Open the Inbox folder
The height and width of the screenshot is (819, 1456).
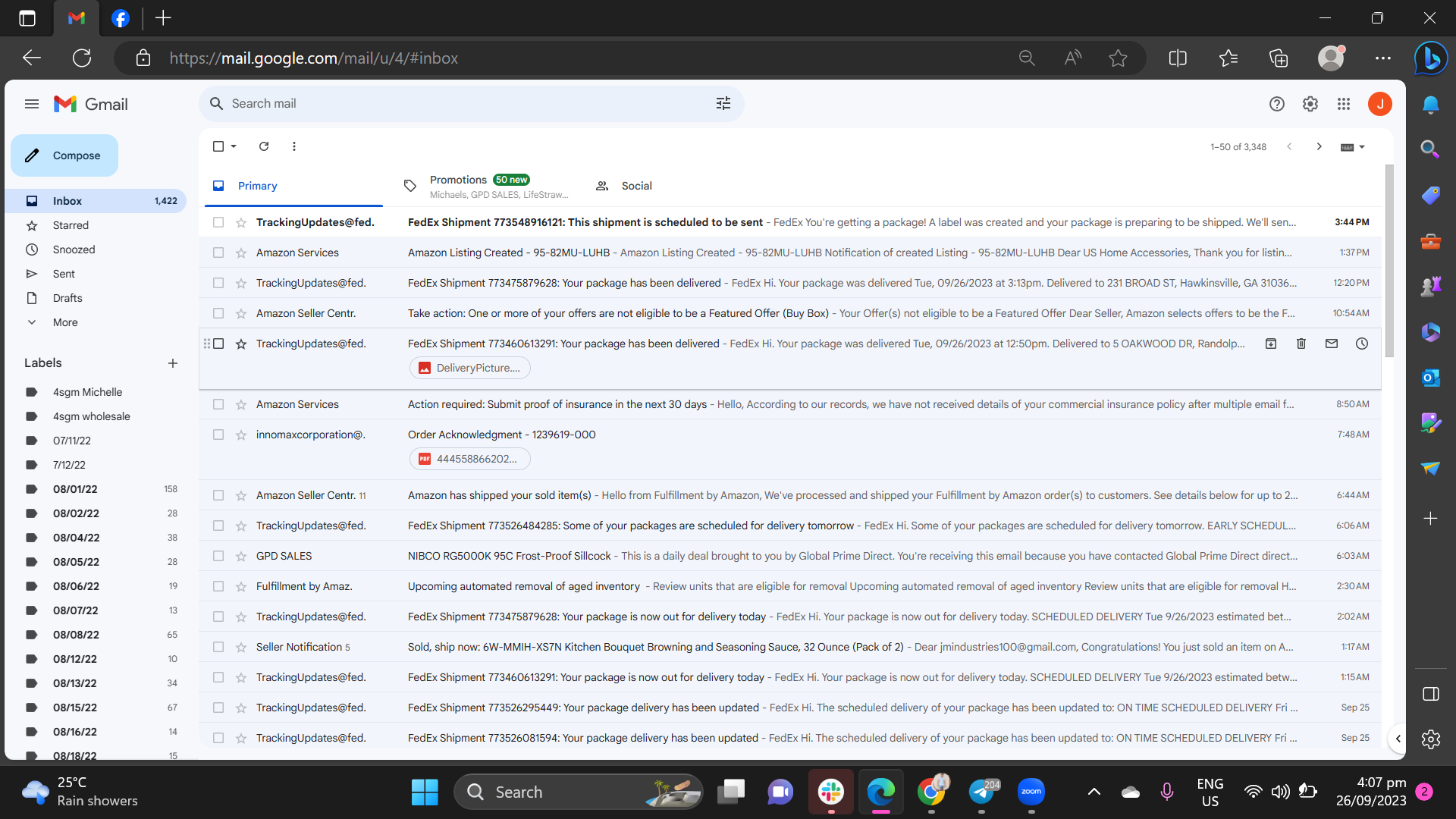(x=96, y=201)
